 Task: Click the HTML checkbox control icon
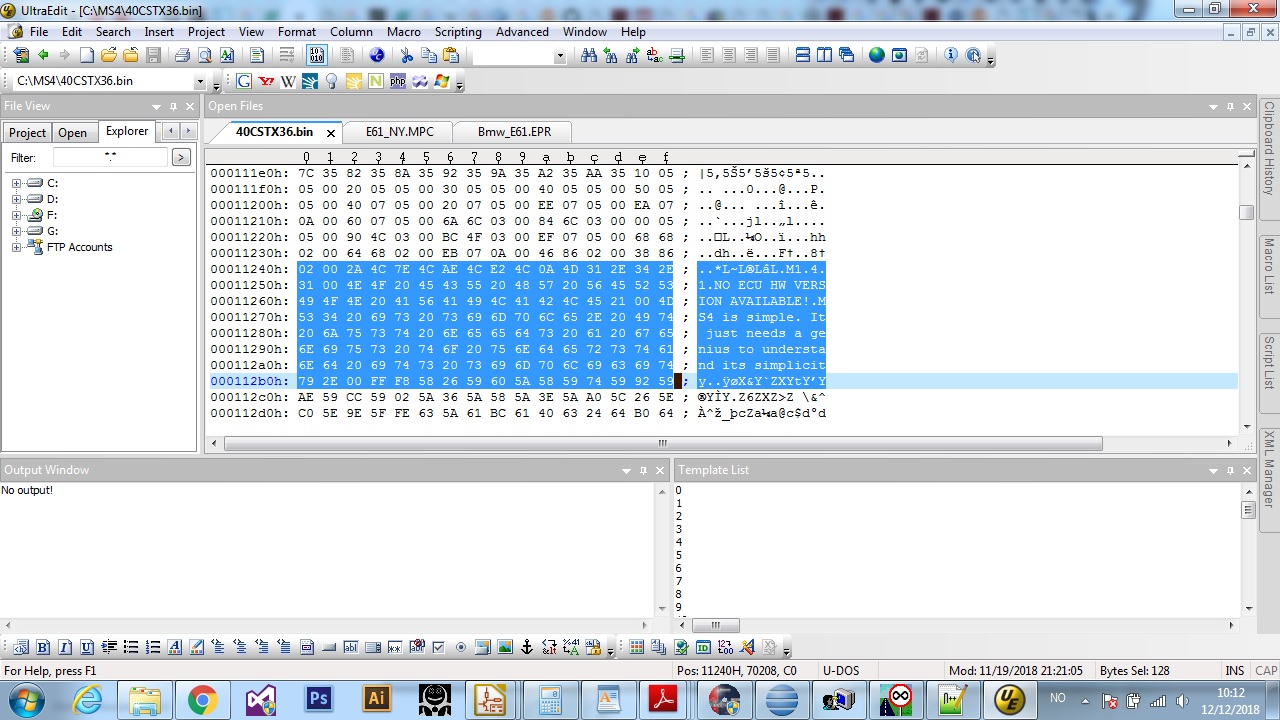click(438, 647)
